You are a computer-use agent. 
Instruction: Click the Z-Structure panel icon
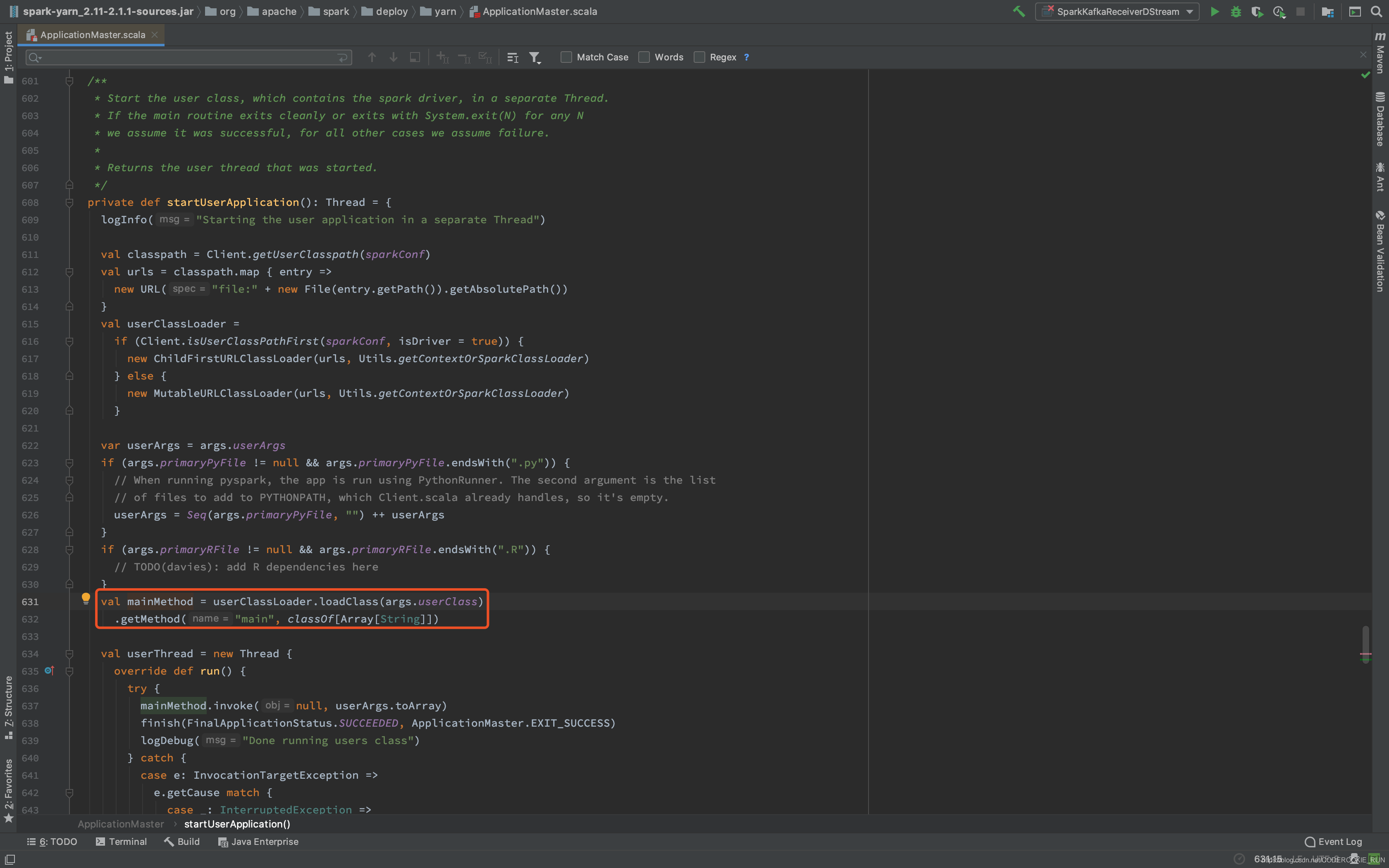(9, 710)
